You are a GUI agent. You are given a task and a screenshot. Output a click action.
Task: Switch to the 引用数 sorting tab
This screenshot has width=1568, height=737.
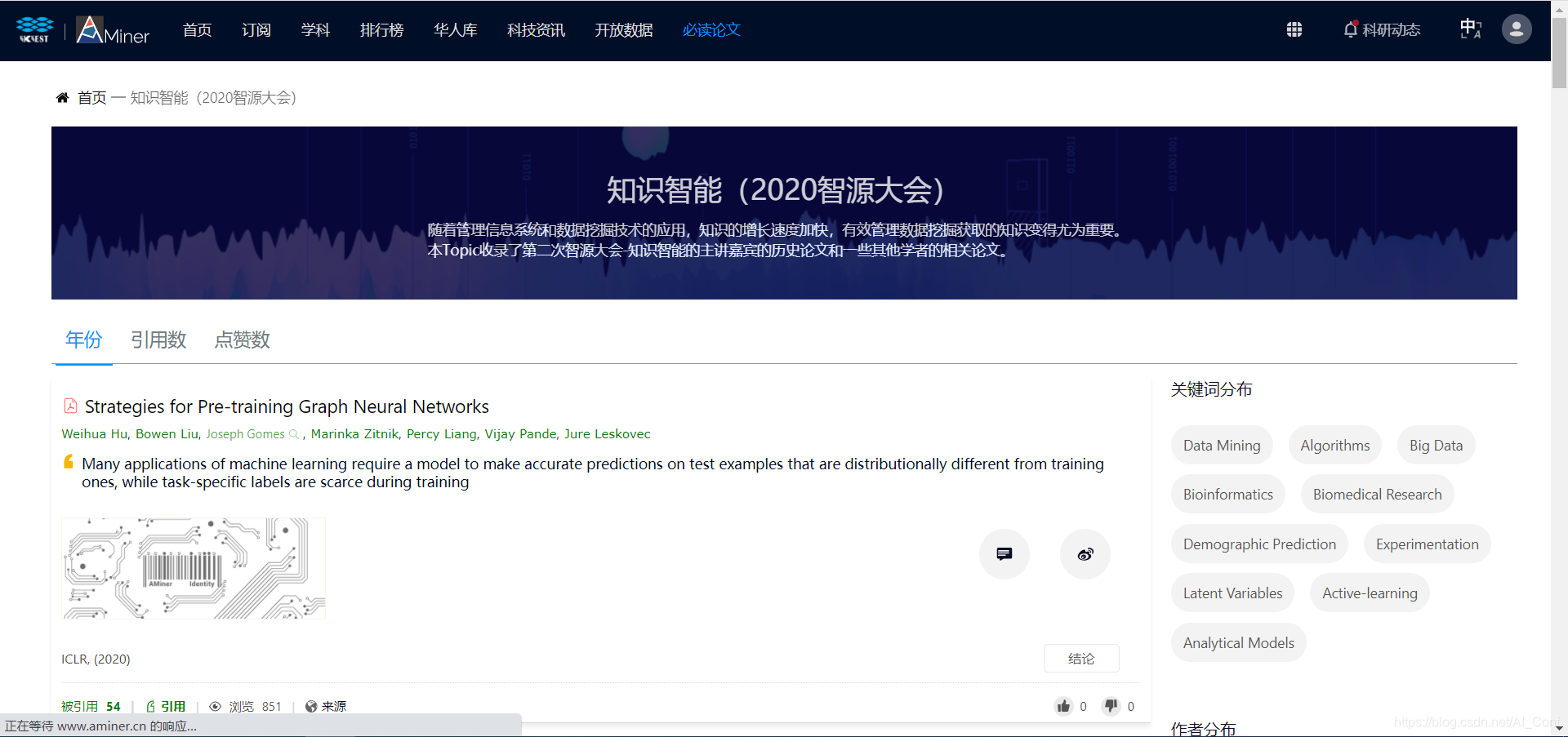[158, 340]
